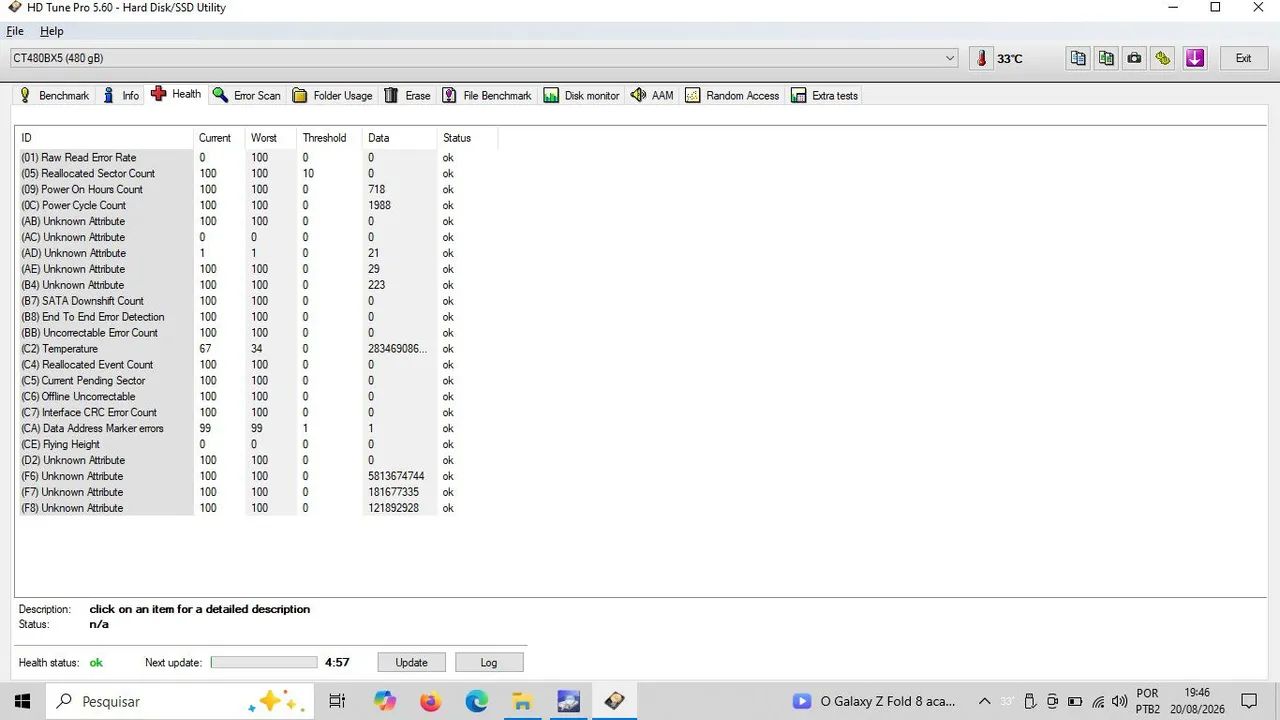Switch to the Benchmark tab
The width and height of the screenshot is (1280, 720).
point(55,96)
